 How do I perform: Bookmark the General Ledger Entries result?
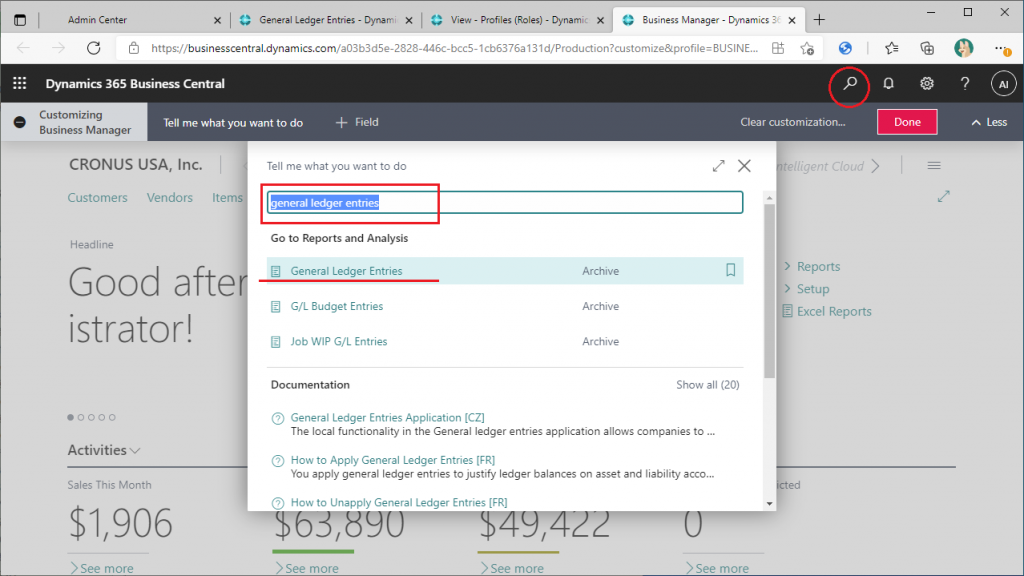pyautogui.click(x=731, y=270)
